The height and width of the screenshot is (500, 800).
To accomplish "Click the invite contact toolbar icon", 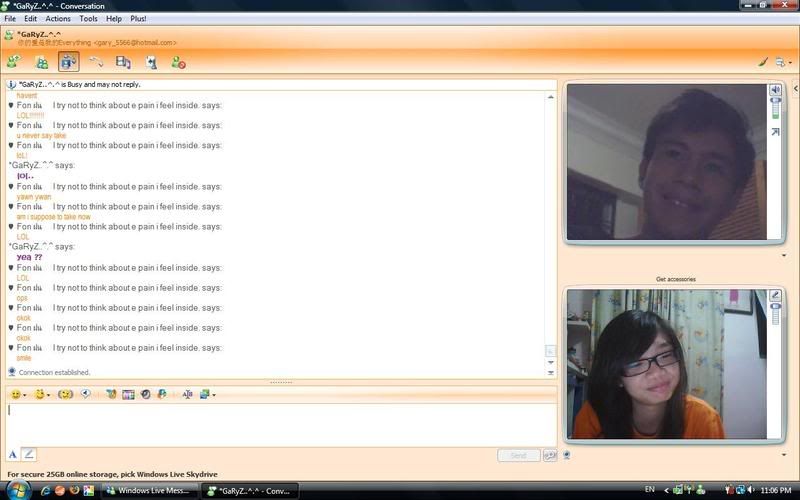I will pyautogui.click(x=15, y=62).
